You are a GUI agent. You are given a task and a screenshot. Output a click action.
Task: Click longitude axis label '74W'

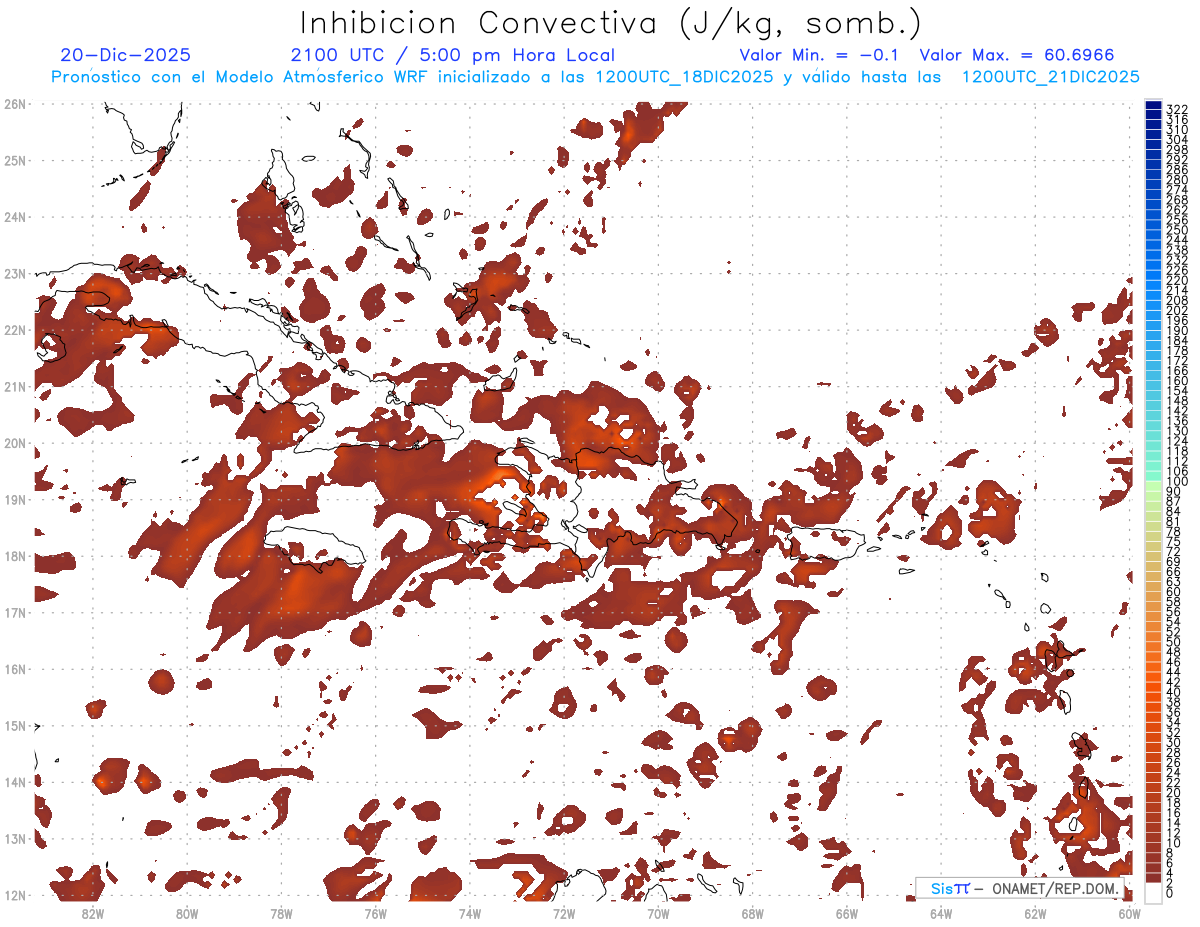click(x=470, y=913)
